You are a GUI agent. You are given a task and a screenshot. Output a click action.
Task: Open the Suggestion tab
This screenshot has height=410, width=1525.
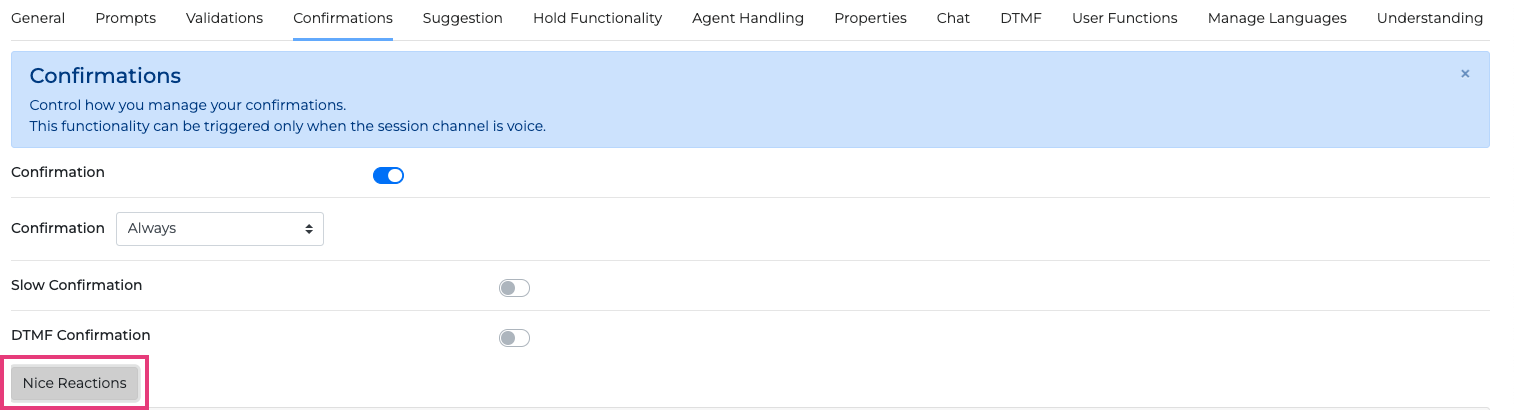pos(463,18)
